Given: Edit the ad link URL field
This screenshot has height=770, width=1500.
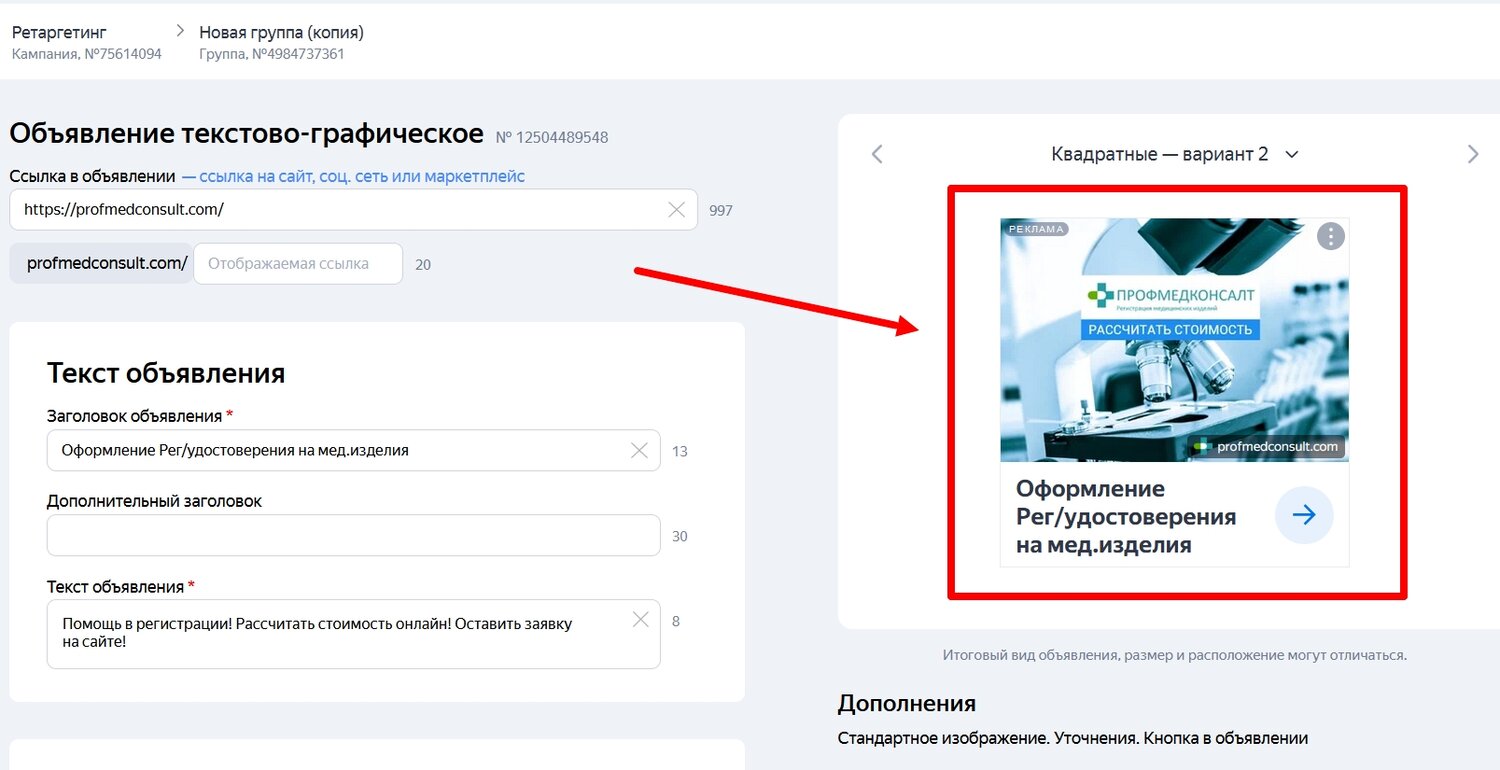Looking at the screenshot, I should 353,210.
